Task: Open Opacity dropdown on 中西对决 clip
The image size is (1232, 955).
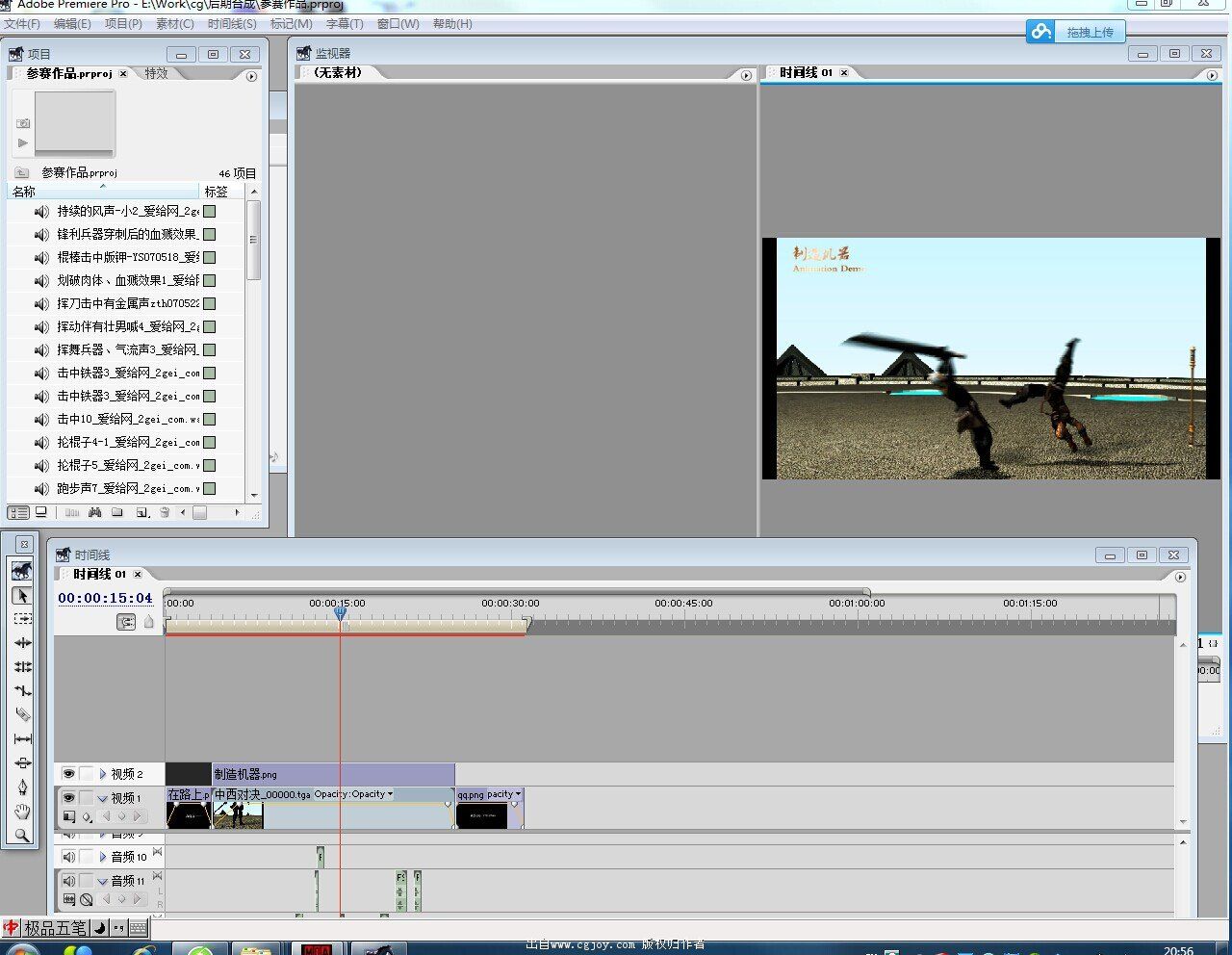Action: (390, 794)
